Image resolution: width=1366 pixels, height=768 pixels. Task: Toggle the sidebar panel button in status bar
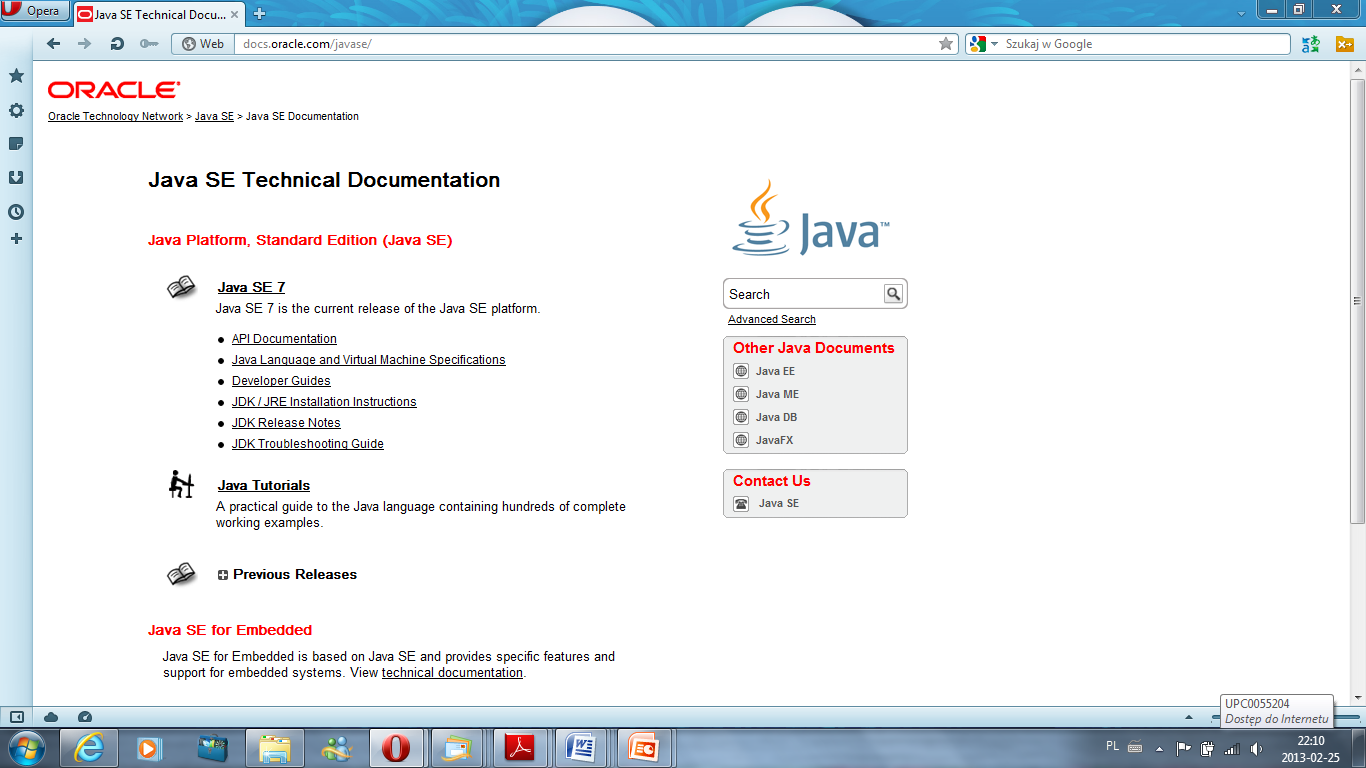(16, 717)
